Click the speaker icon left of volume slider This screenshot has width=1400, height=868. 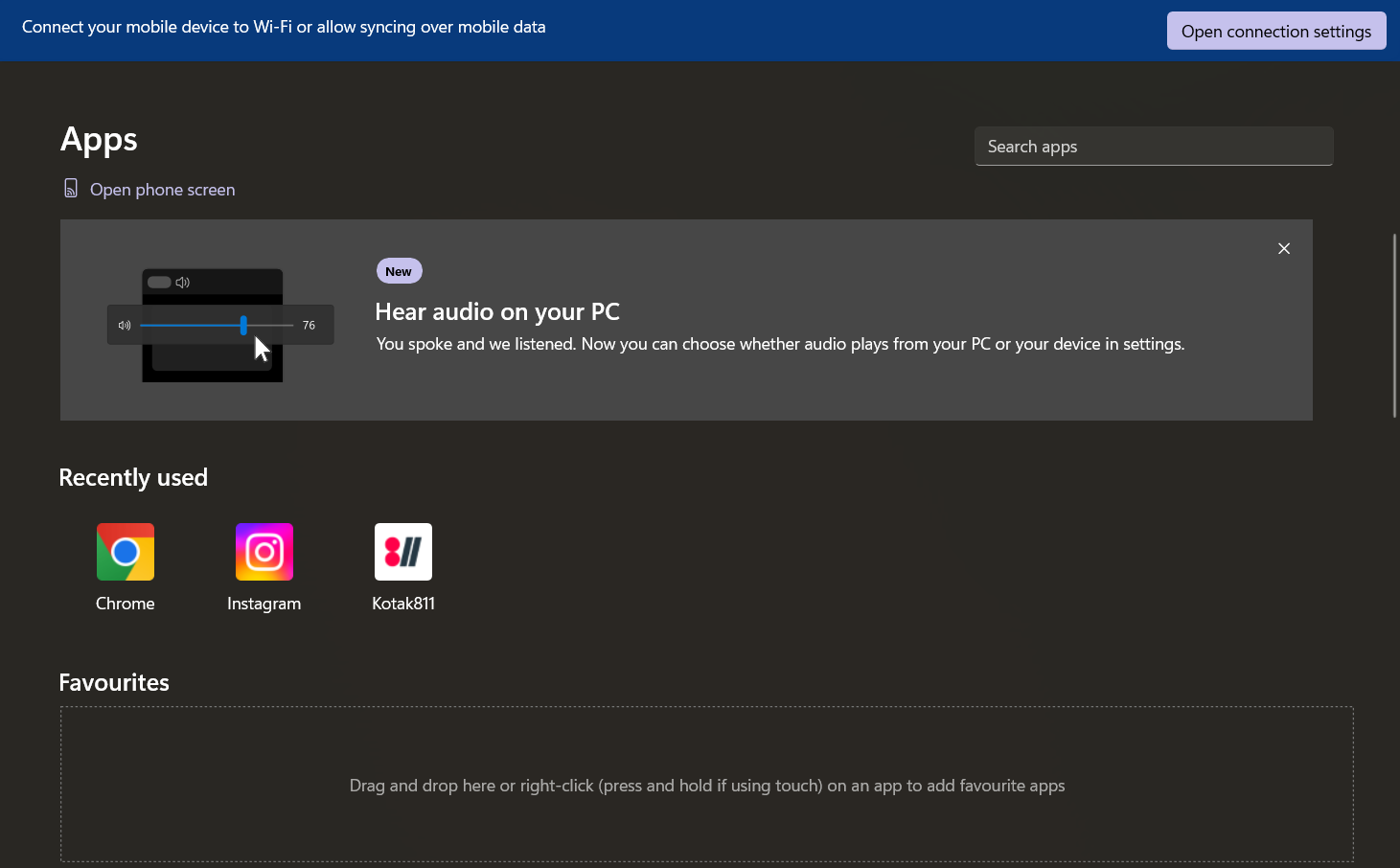click(x=125, y=326)
